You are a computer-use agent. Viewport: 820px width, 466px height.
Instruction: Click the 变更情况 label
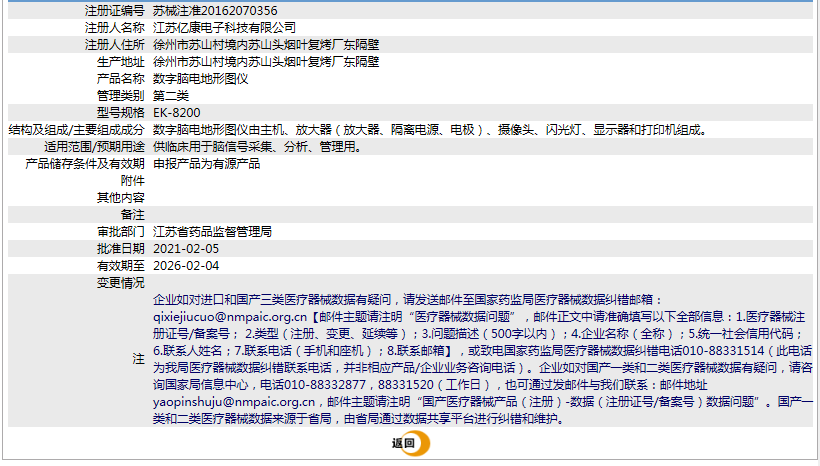[120, 283]
